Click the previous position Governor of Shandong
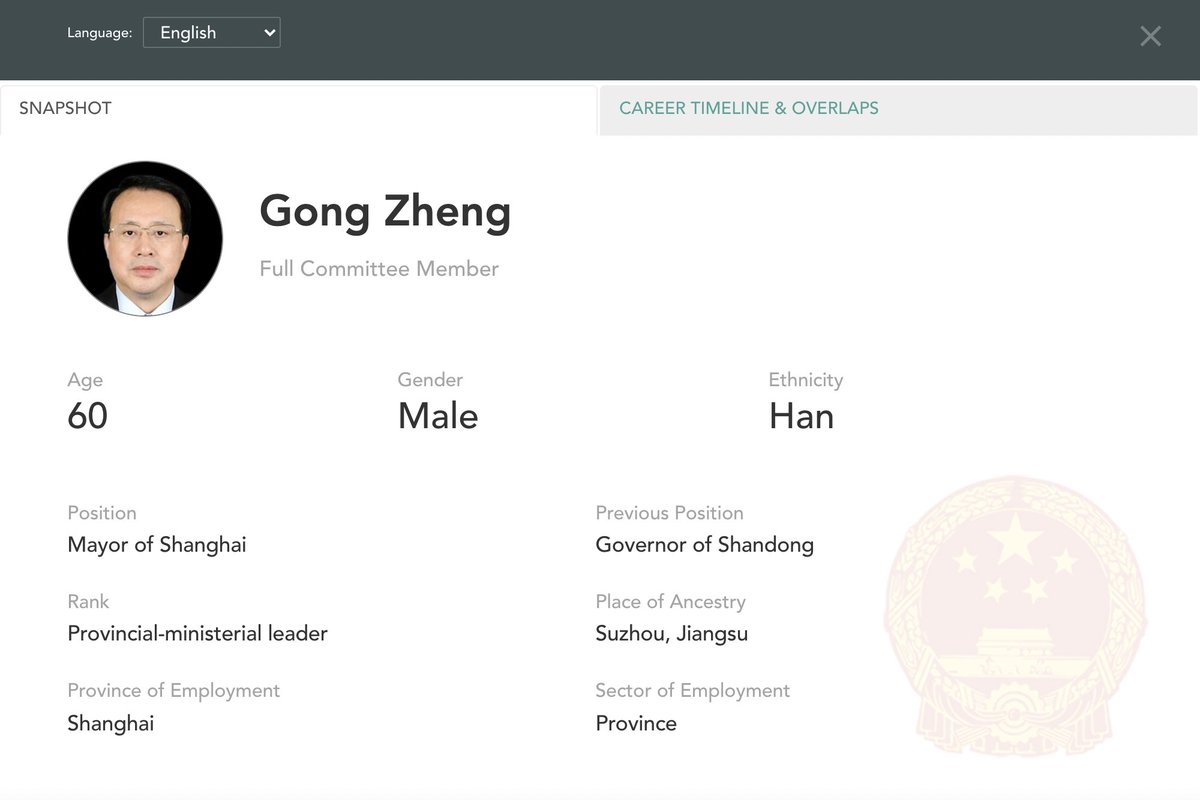The width and height of the screenshot is (1200, 800). coord(705,545)
